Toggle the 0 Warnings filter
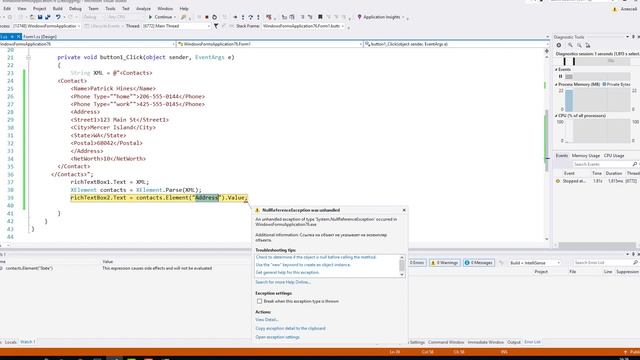 click(444, 263)
